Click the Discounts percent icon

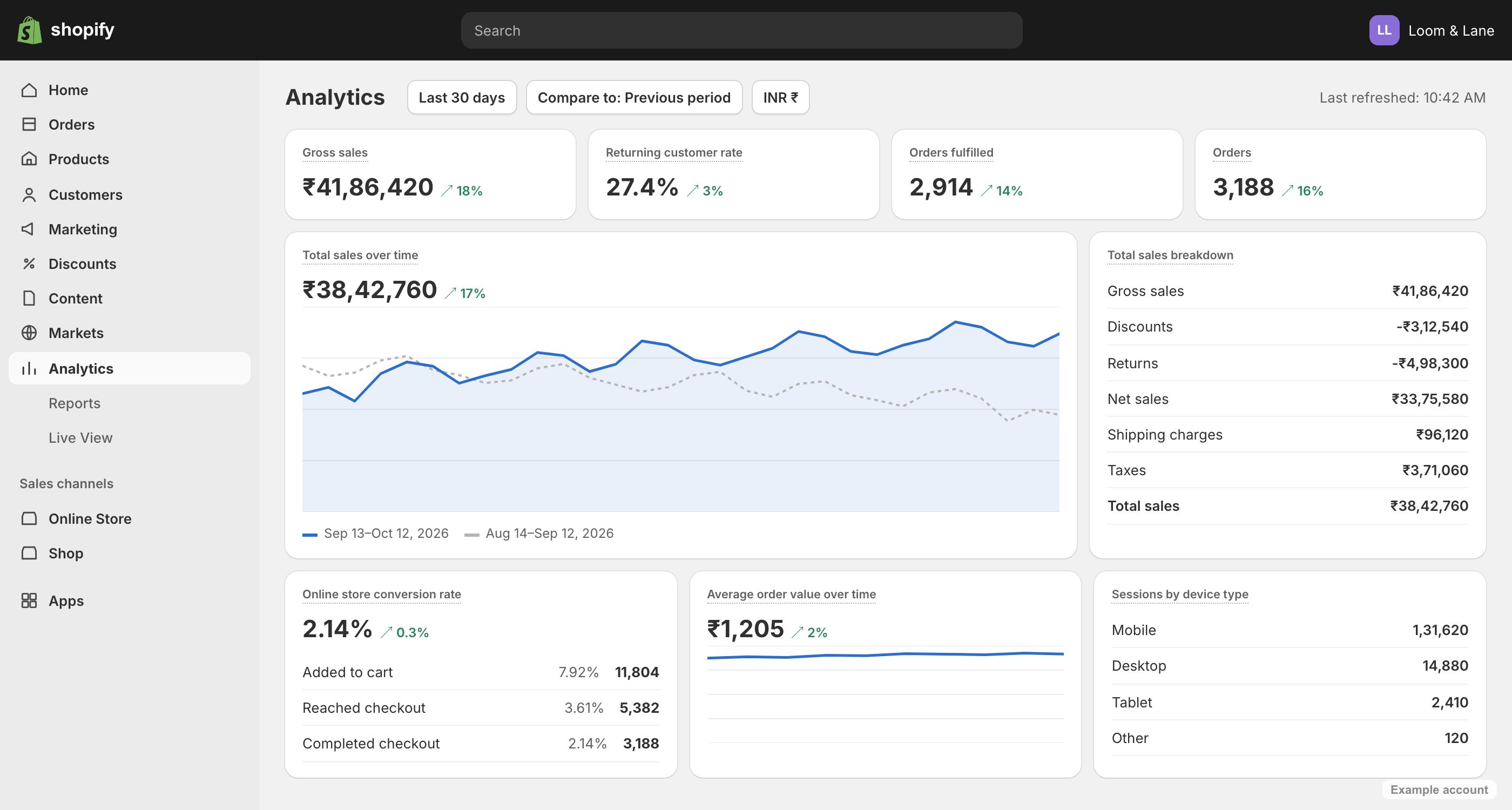(29, 264)
